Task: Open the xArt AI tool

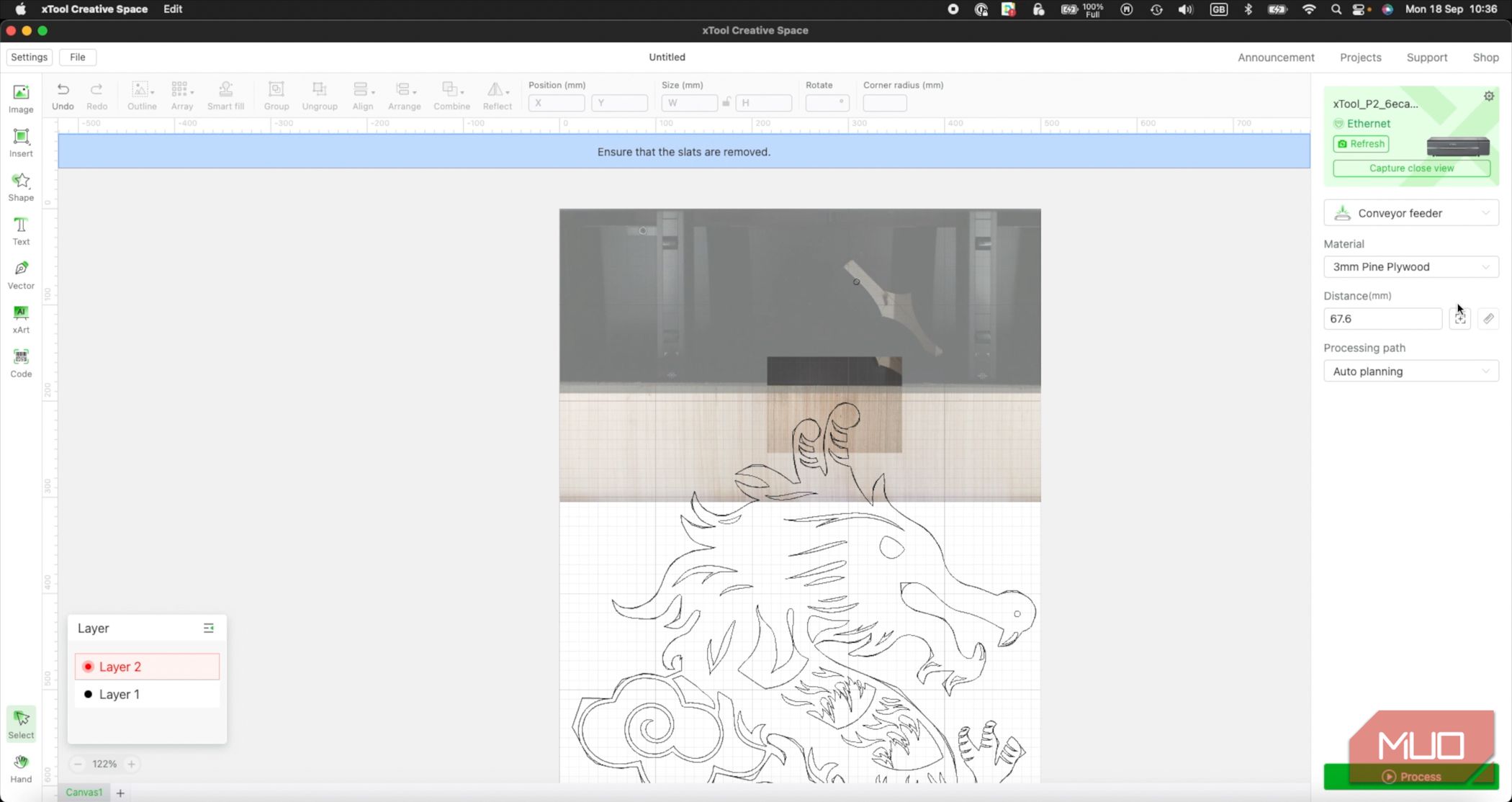Action: tap(20, 317)
